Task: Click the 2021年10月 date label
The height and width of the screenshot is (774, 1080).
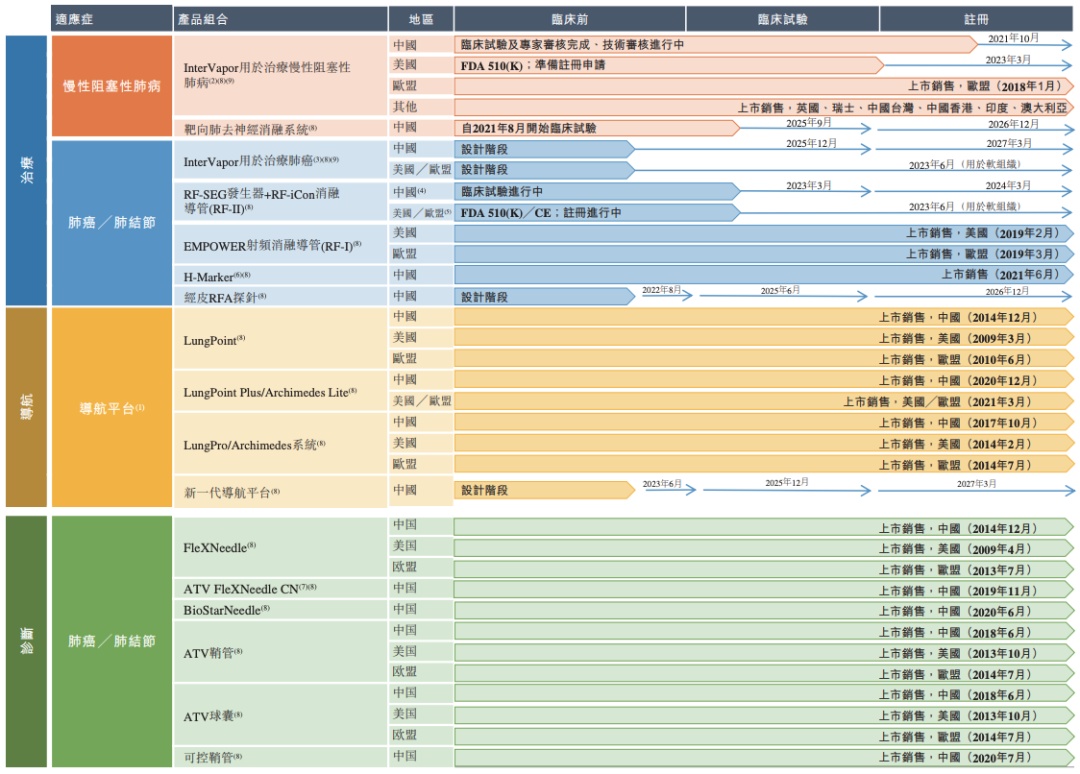Action: (x=1013, y=39)
